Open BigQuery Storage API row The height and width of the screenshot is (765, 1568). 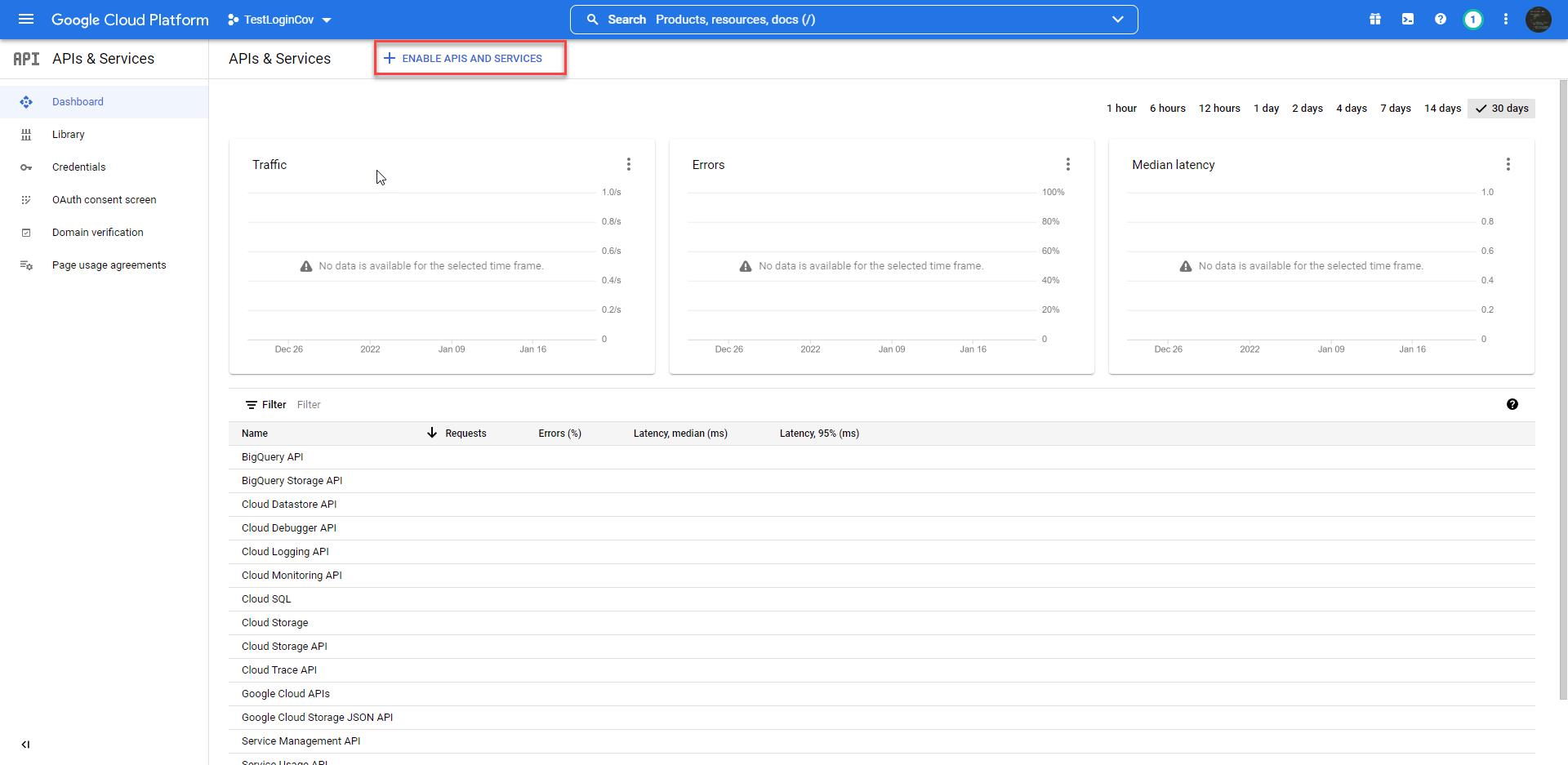click(882, 481)
